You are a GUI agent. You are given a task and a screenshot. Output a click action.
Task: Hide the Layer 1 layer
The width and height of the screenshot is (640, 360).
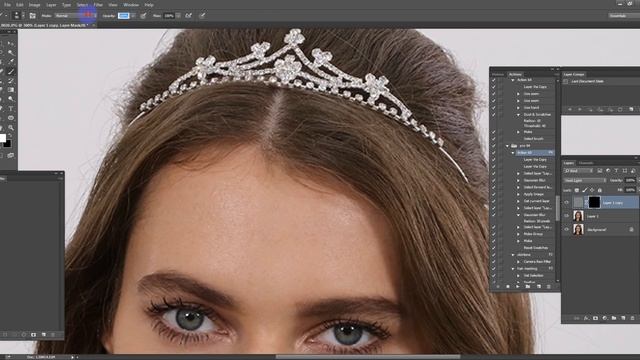[567, 216]
